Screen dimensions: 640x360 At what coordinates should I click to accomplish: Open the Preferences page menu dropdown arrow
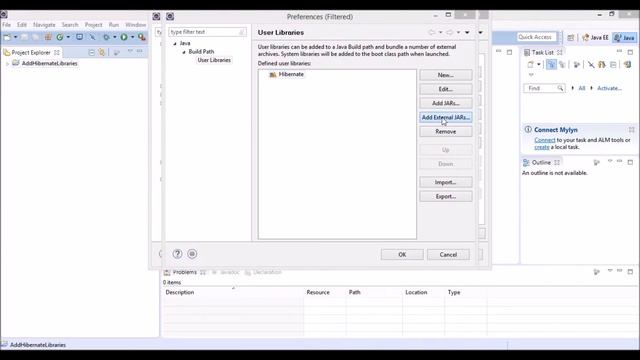pyautogui.click(x=467, y=32)
